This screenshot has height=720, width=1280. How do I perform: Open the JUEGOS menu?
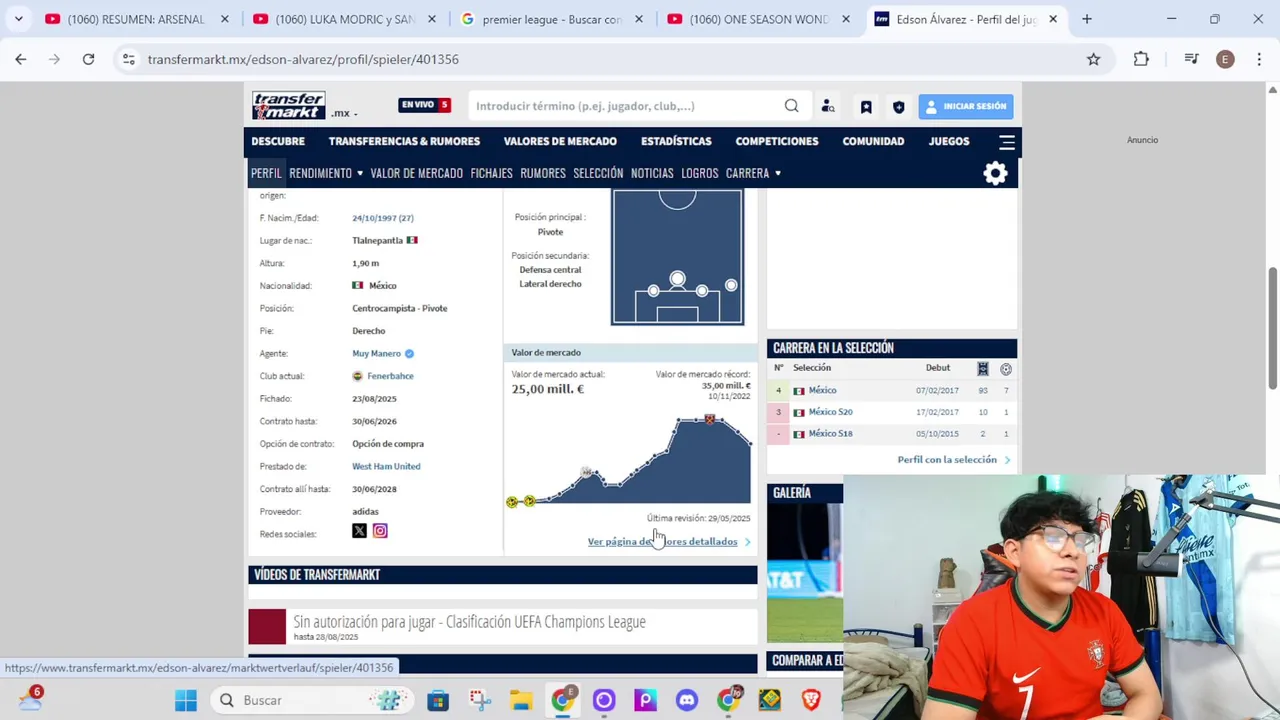point(949,141)
